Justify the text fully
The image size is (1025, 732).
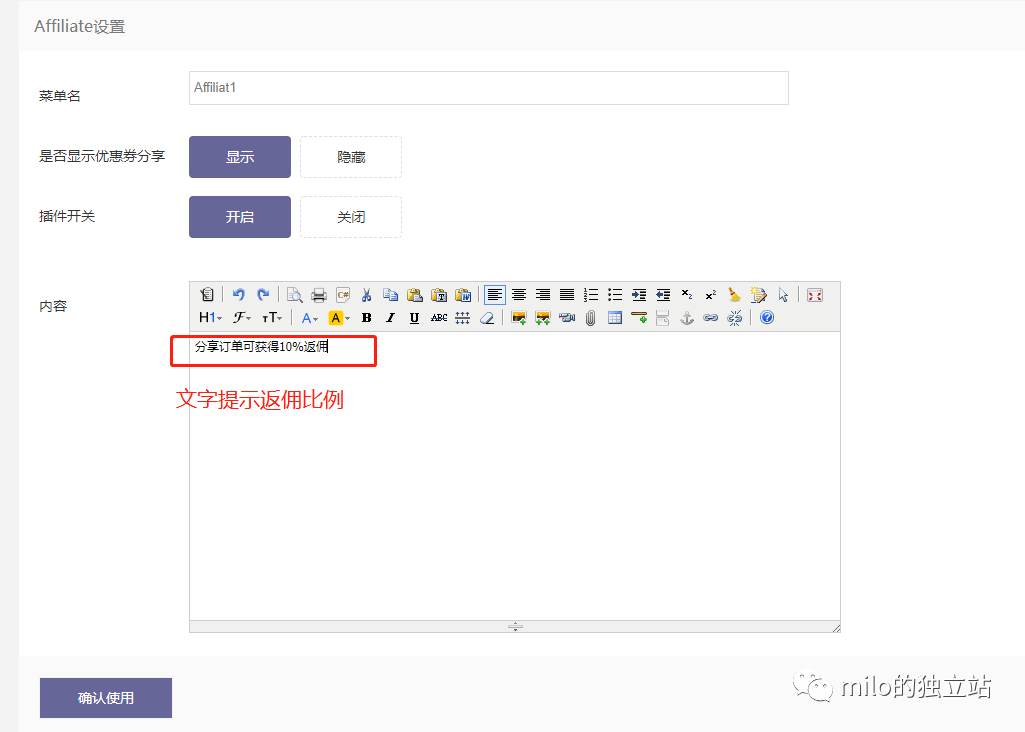click(x=567, y=295)
